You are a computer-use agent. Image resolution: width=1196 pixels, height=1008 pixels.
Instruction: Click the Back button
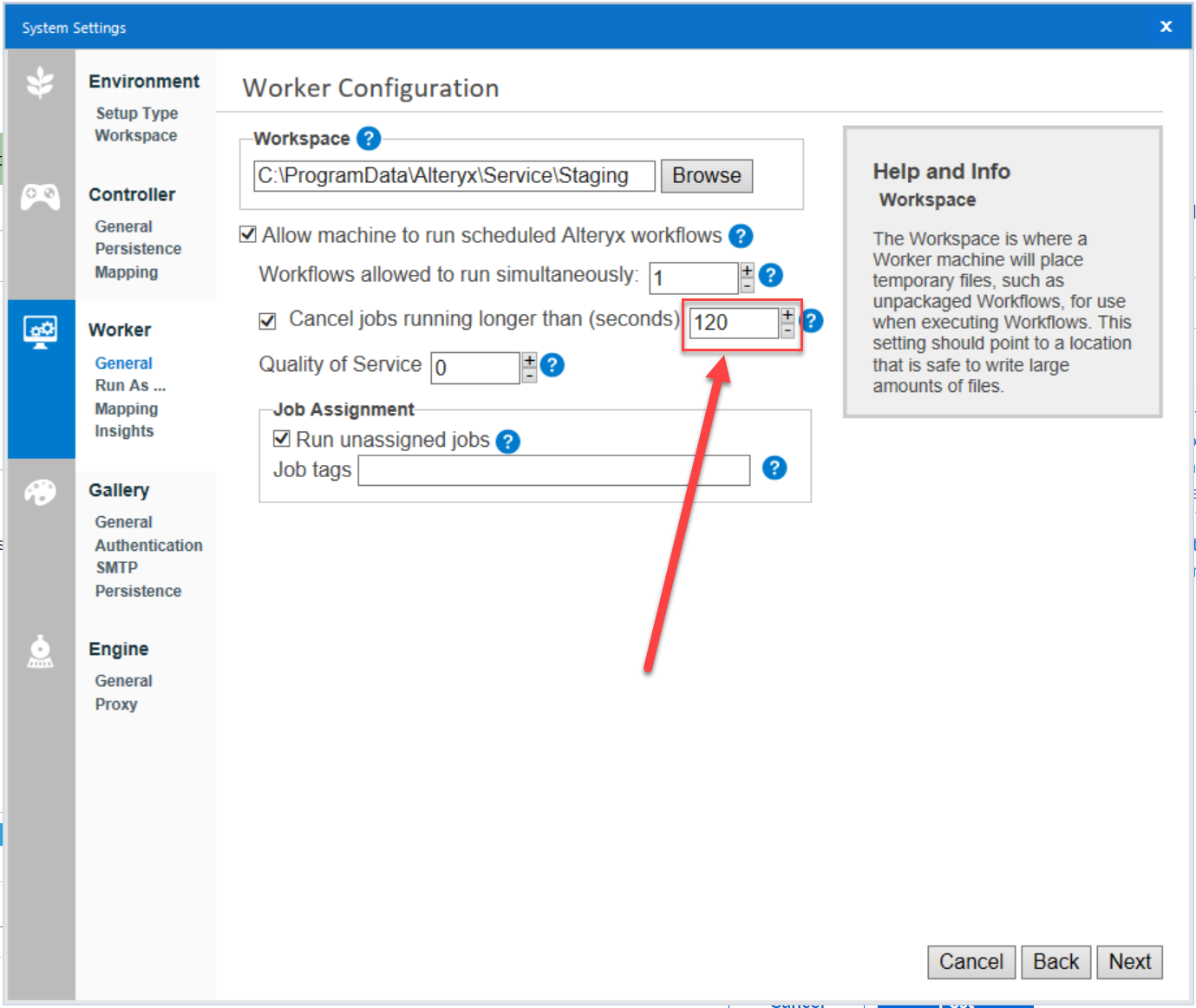[1055, 962]
